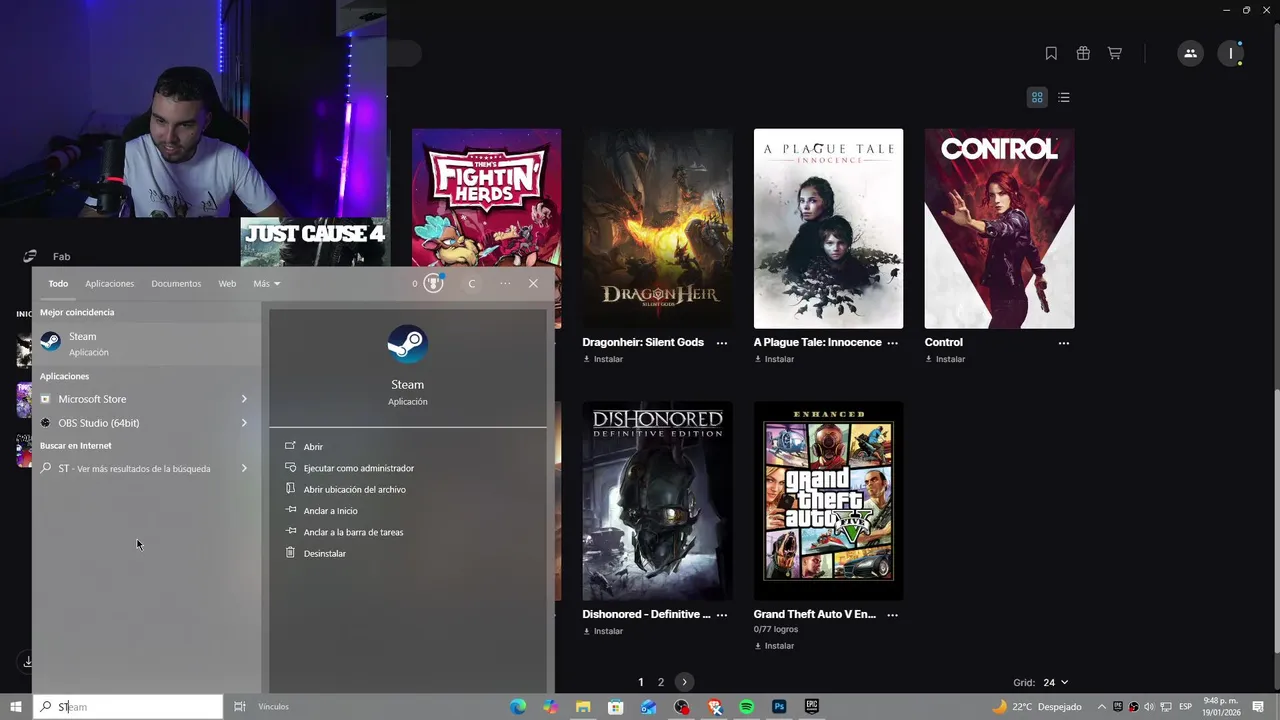
Task: Click the next page arrow in pagination
Action: tap(684, 682)
